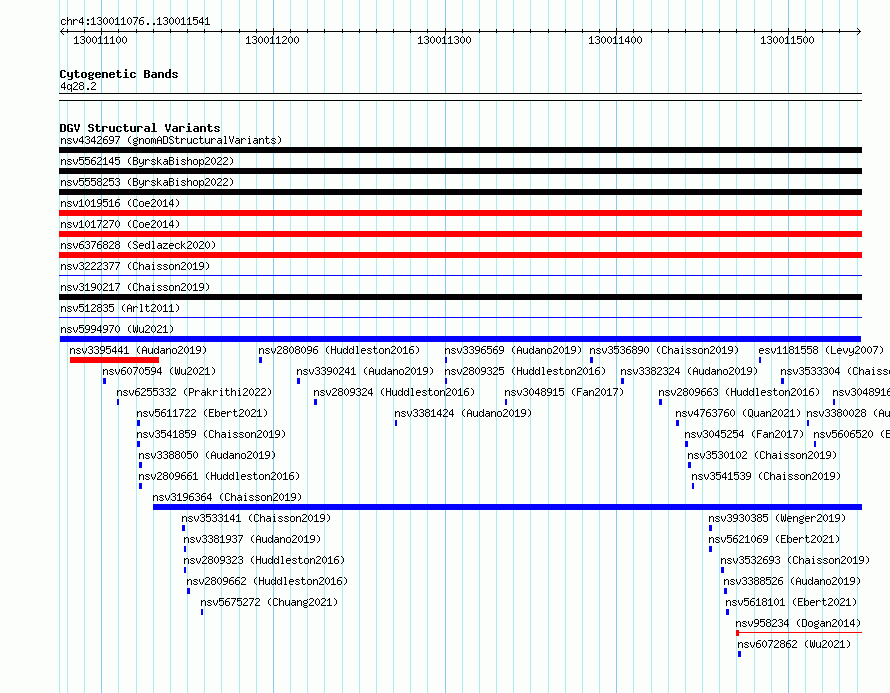The width and height of the screenshot is (890, 693).
Task: Click nsv3381937 (Audano2019) label
Action: [252, 539]
